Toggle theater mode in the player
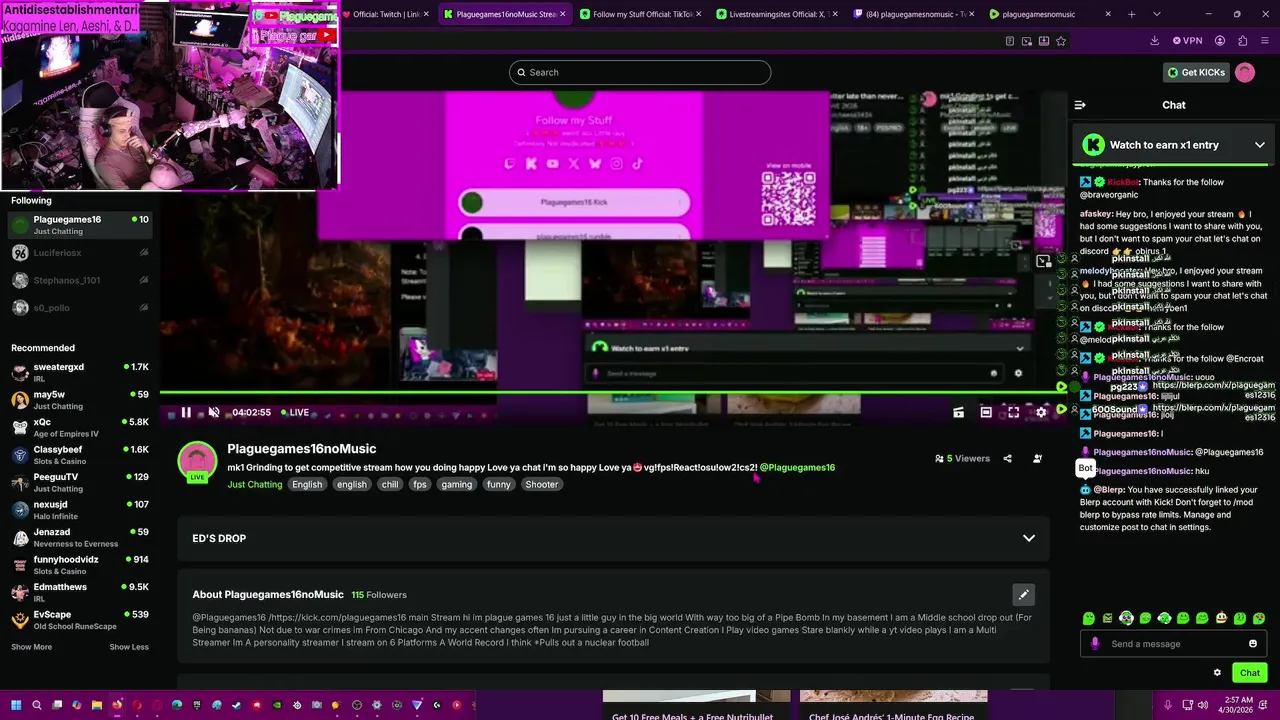1280x720 pixels. pyautogui.click(x=986, y=412)
